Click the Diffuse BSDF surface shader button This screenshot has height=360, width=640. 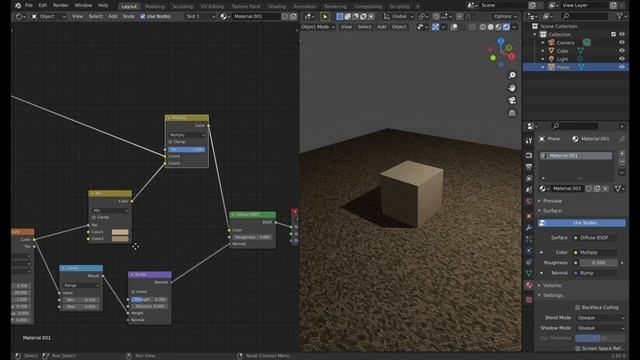pos(596,238)
